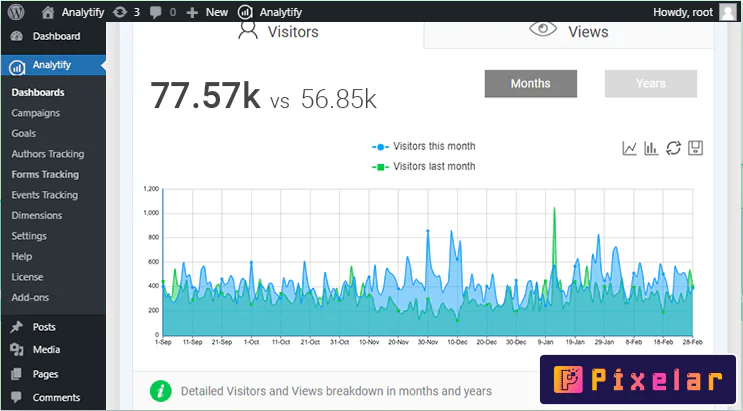The image size is (743, 411).
Task: Open the Dashboards submenu
Action: 38,92
